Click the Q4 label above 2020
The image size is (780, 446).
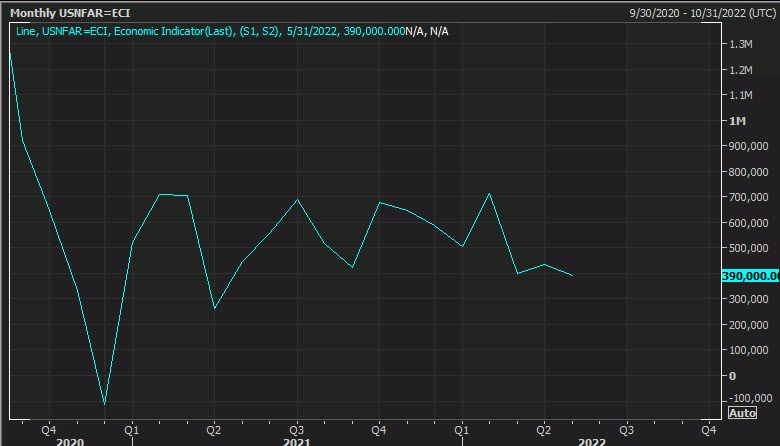(x=49, y=430)
